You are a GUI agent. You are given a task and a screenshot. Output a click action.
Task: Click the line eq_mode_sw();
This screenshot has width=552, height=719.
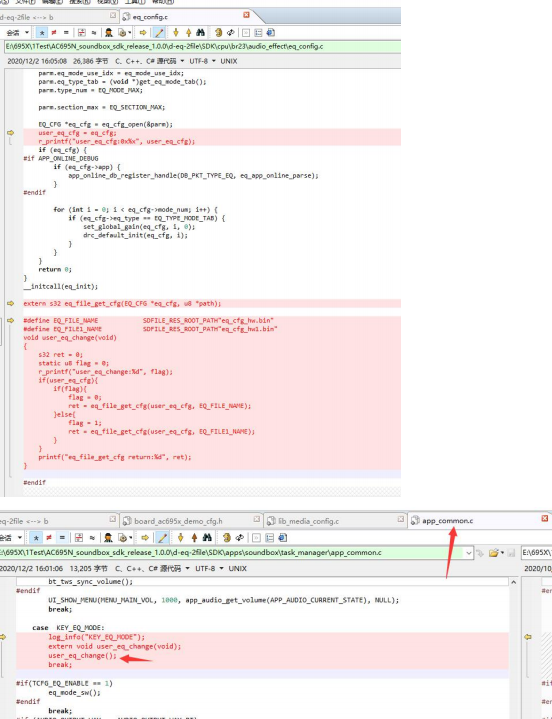tap(74, 692)
